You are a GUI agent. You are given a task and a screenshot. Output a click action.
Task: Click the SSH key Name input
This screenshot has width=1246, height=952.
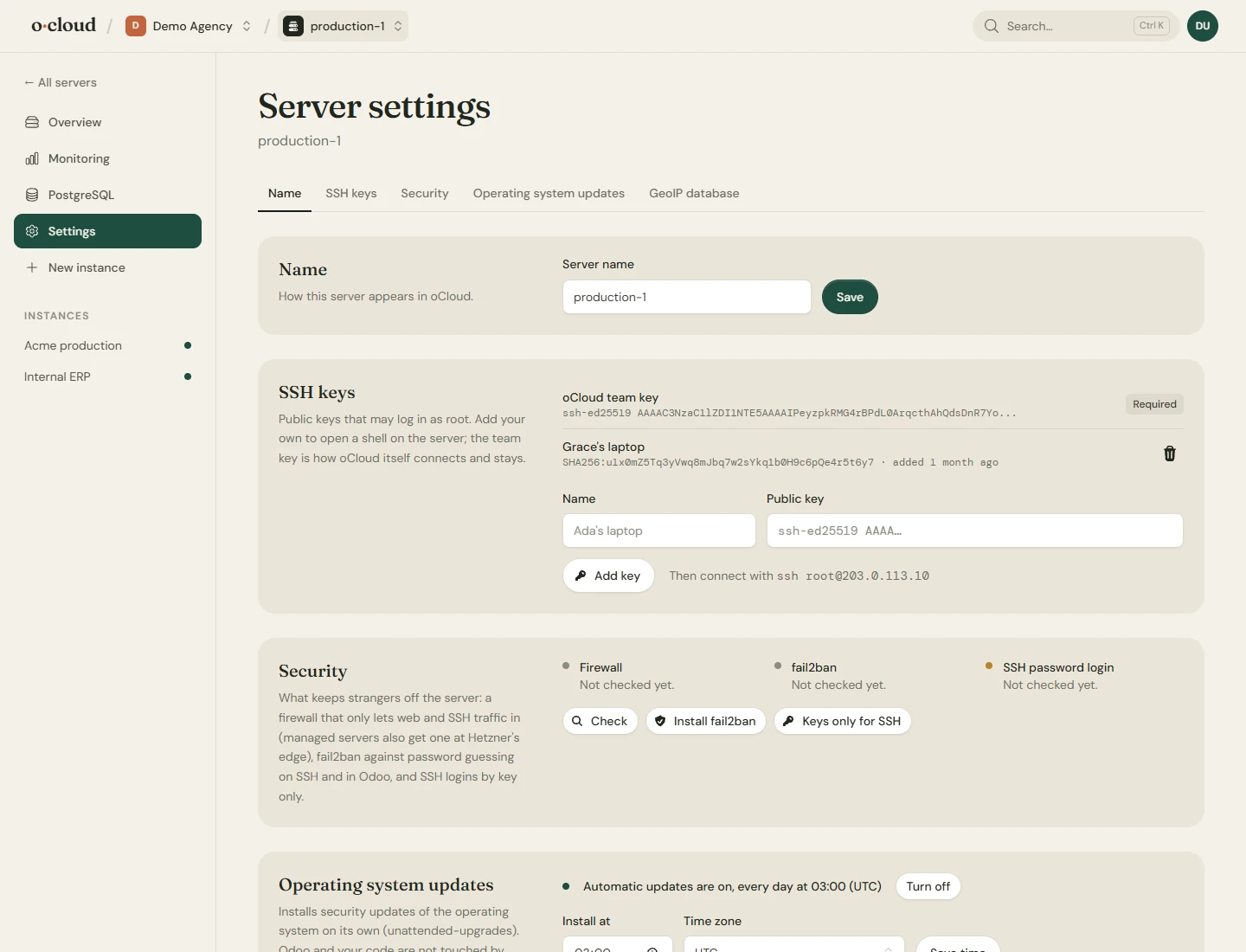pos(659,531)
